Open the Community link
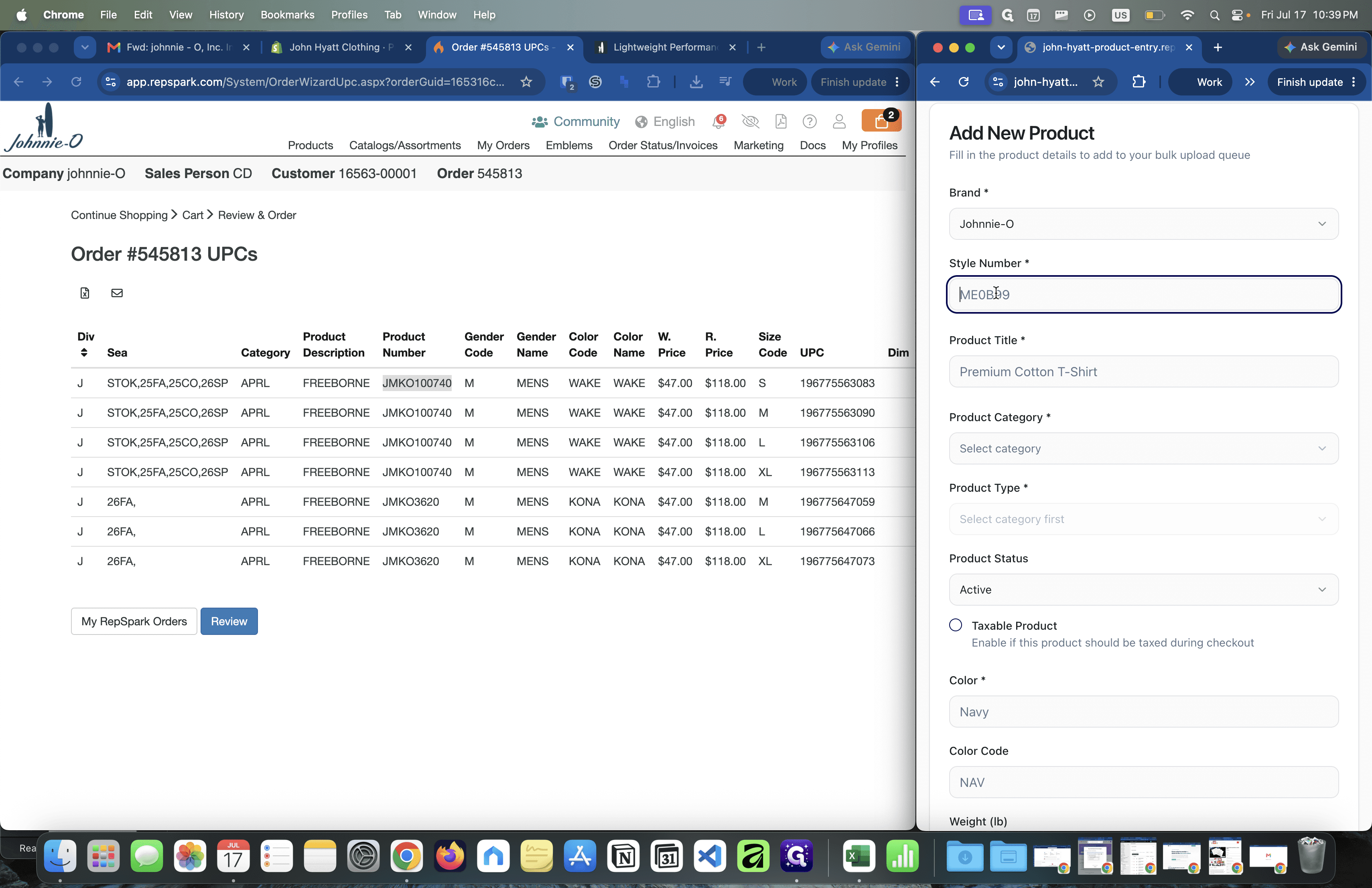The image size is (1372, 888). pyautogui.click(x=575, y=122)
